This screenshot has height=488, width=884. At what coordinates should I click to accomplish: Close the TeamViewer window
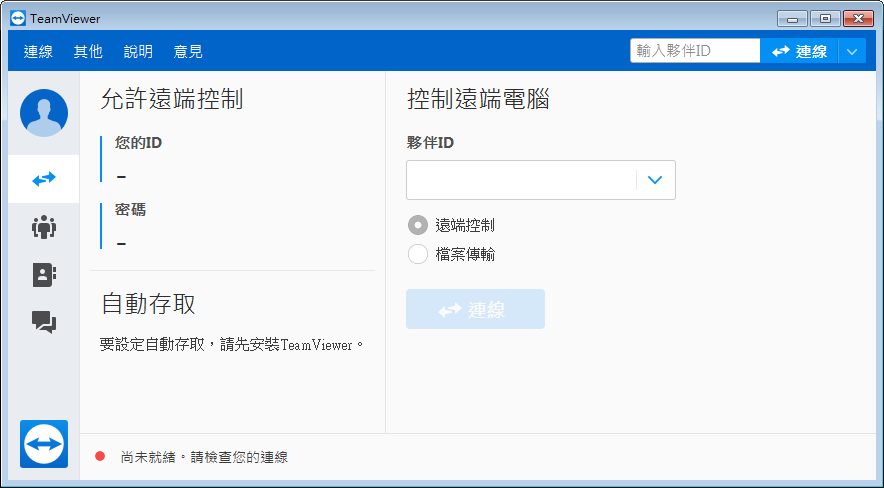(859, 19)
